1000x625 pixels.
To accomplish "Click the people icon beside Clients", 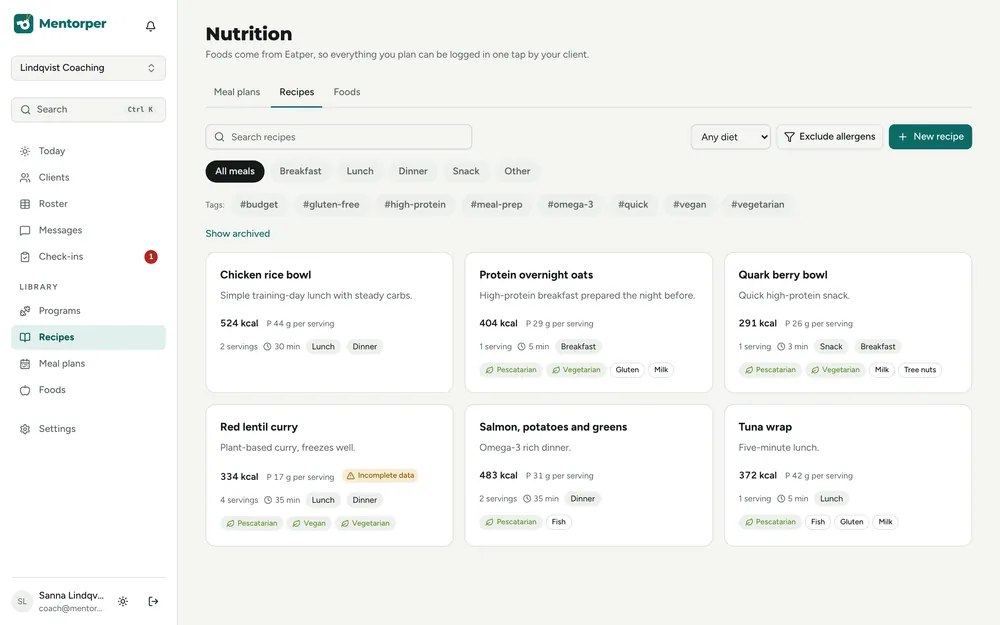I will pyautogui.click(x=25, y=177).
